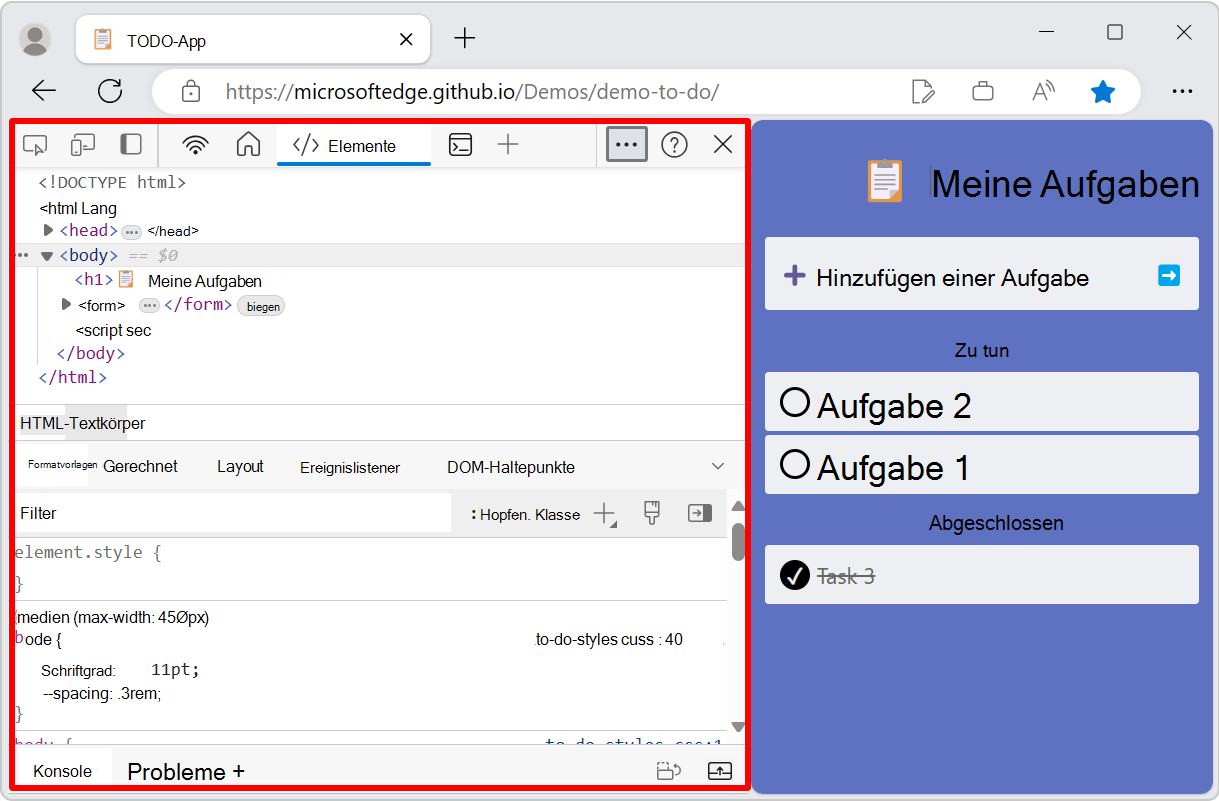Switch to the Gerechnet tab

click(143, 466)
